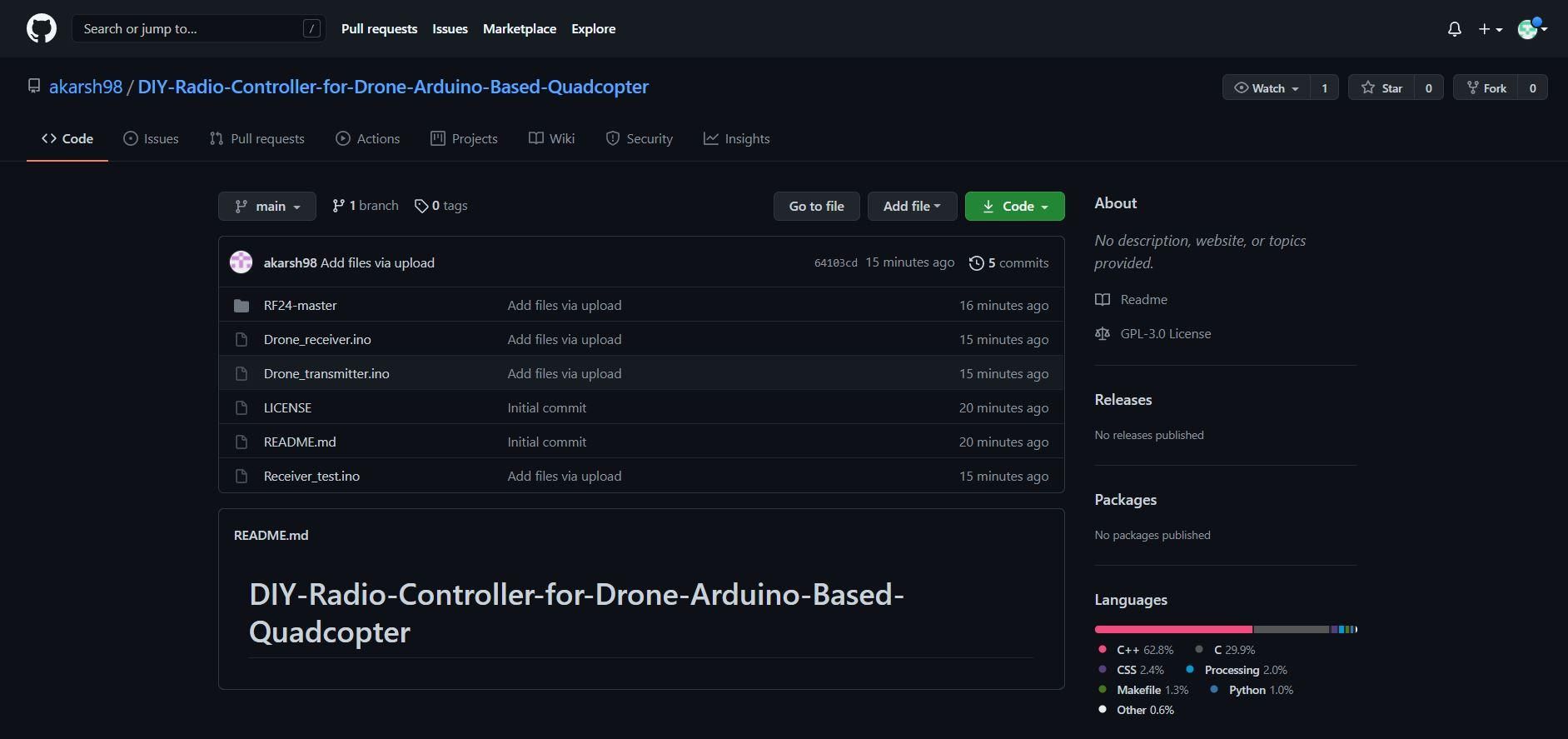Click the gray C language bar segment
This screenshot has width=1568, height=739.
(1292, 630)
